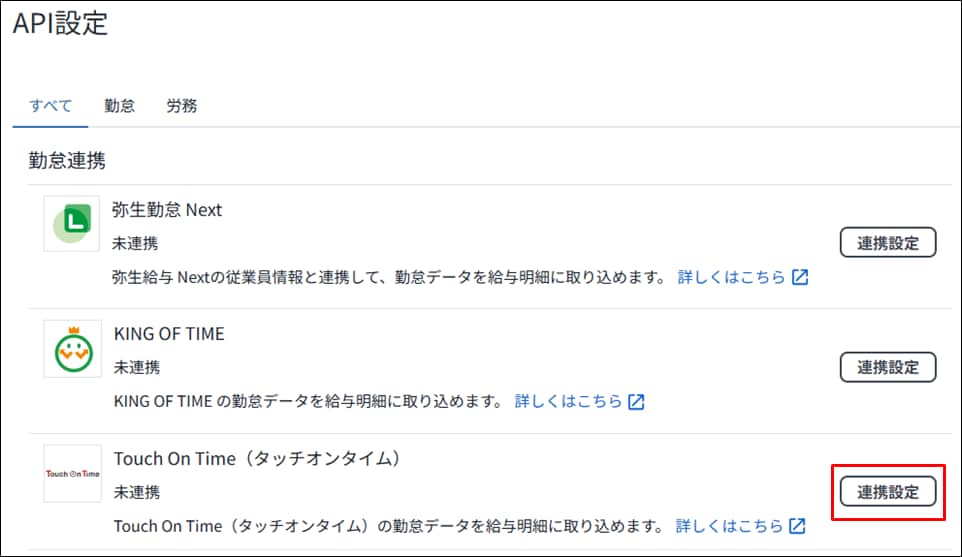This screenshot has width=962, height=557.
Task: Click the API設定 page heading
Action: [60, 25]
